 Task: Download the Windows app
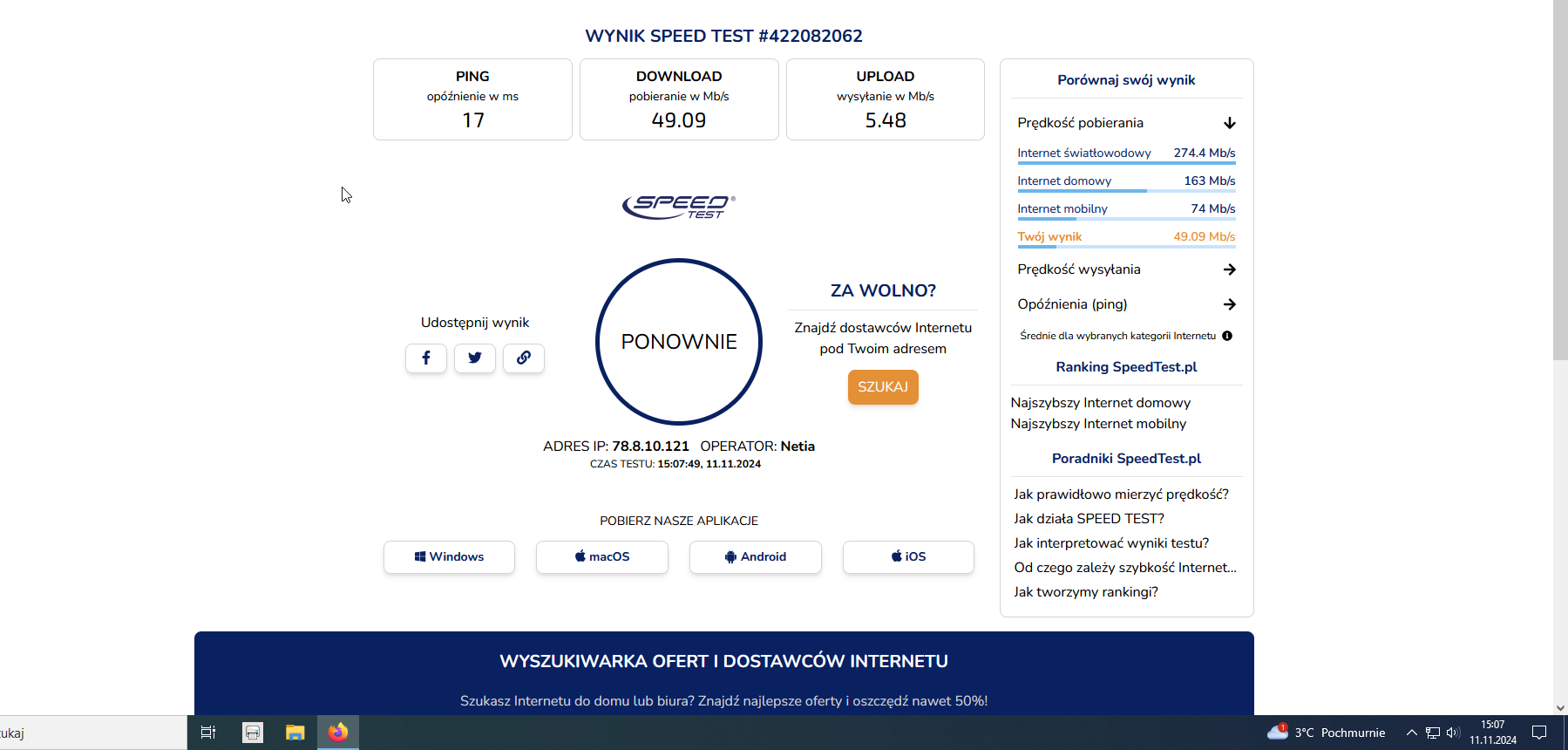point(449,557)
